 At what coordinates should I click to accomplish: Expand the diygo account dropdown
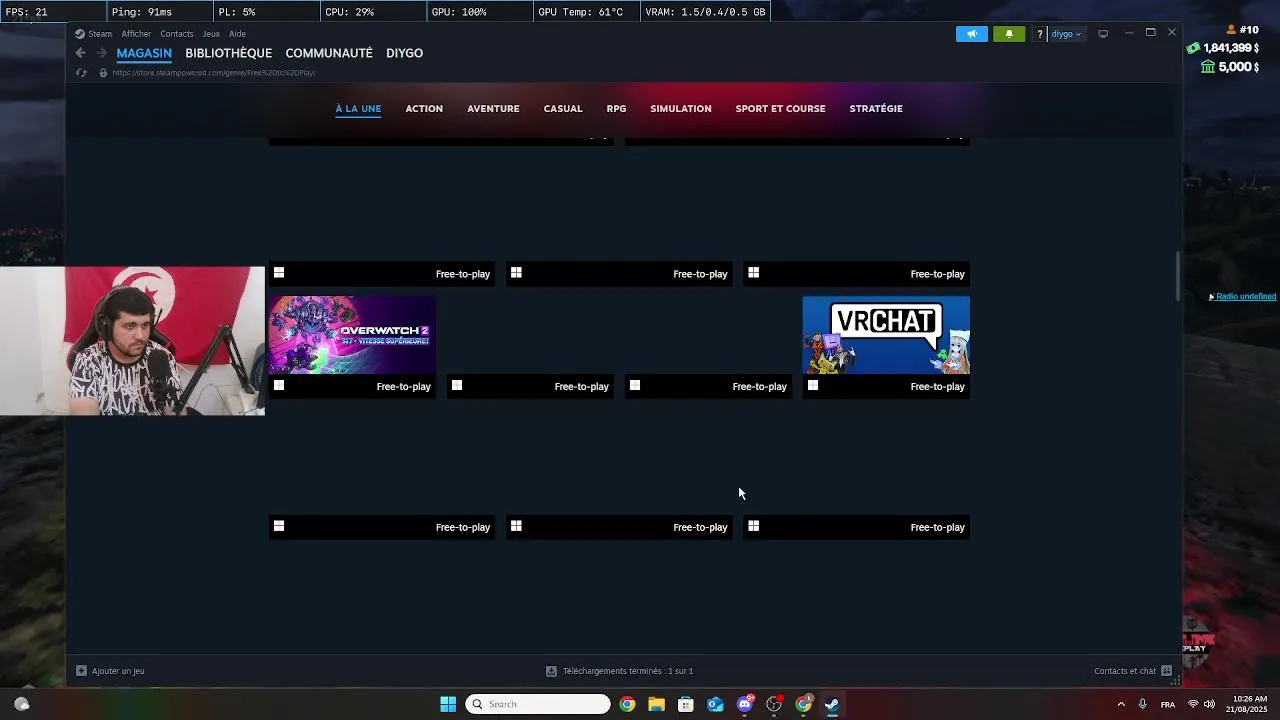coord(1066,34)
